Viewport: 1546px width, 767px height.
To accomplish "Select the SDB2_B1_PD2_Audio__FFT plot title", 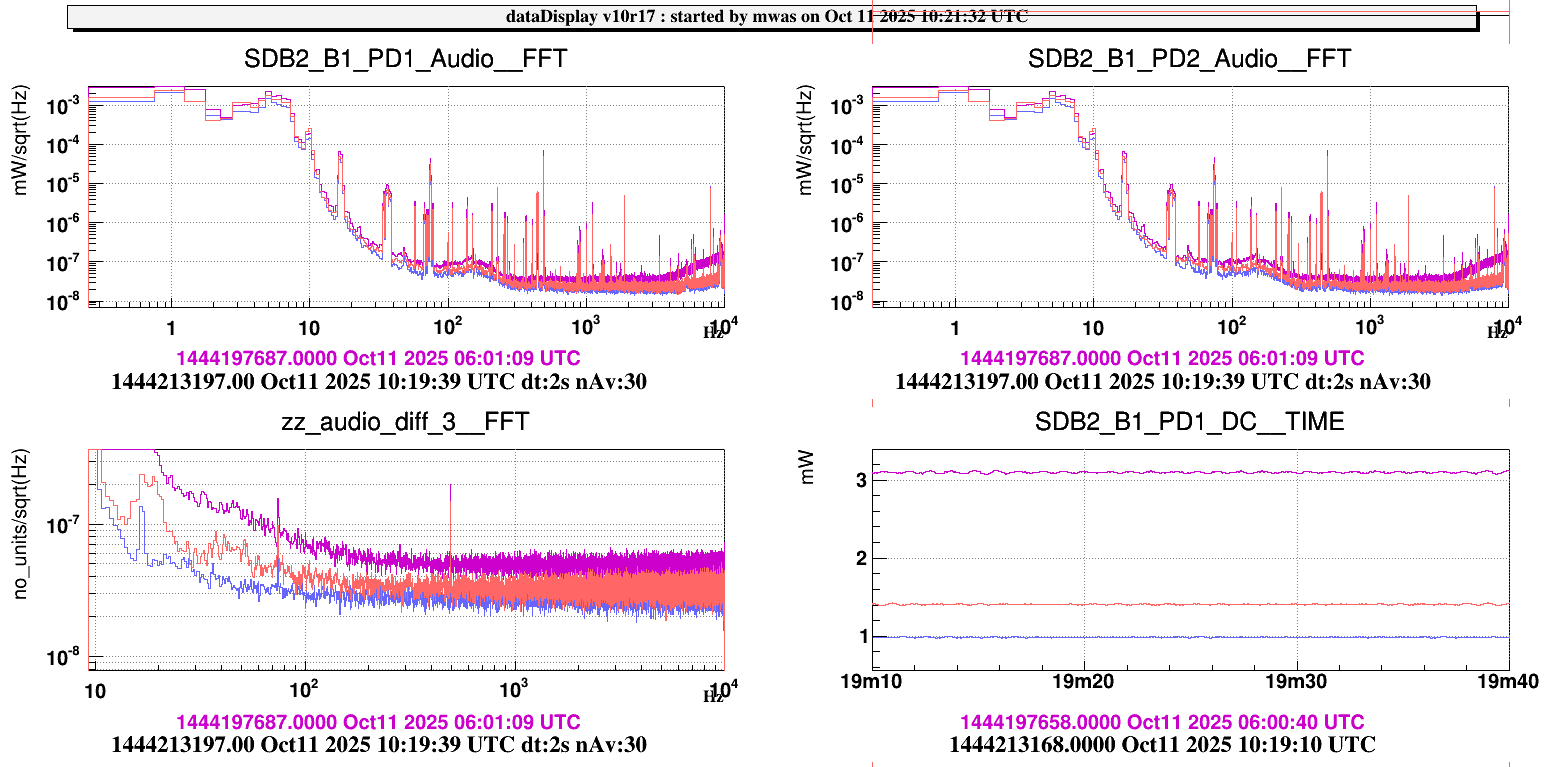I will click(x=1189, y=59).
